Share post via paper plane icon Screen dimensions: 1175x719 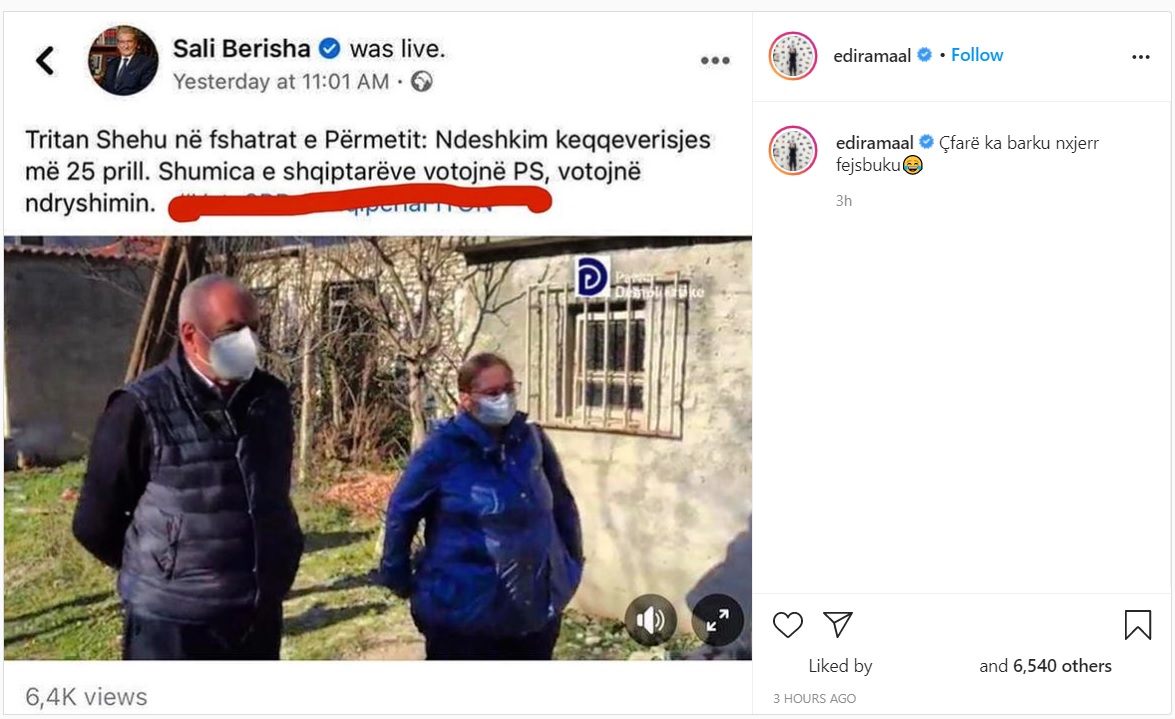pos(838,624)
